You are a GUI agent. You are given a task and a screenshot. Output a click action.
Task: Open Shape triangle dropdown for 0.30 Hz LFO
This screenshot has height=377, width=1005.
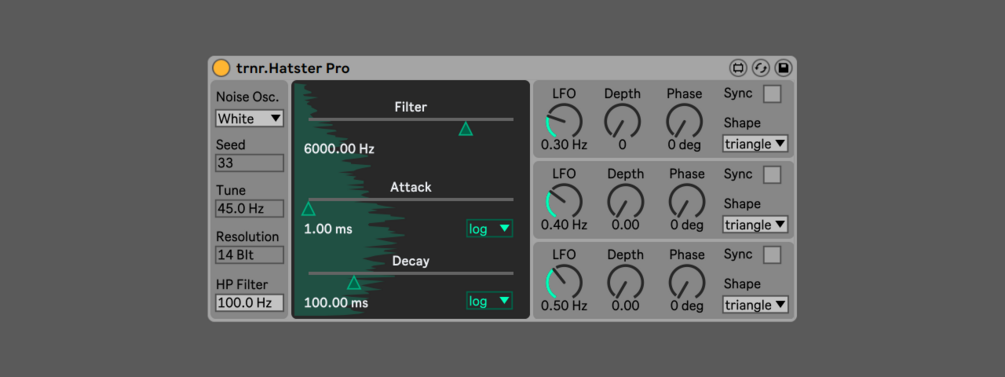click(756, 144)
